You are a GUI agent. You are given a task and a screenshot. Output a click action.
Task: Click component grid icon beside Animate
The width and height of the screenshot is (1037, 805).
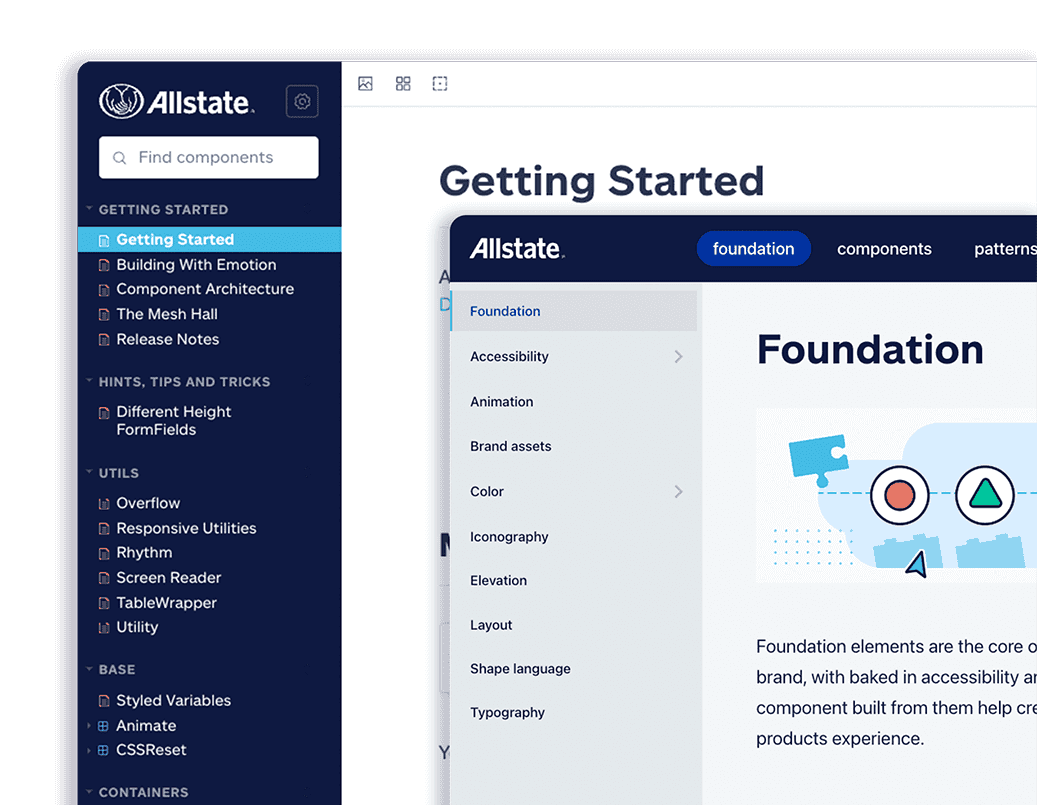[103, 726]
